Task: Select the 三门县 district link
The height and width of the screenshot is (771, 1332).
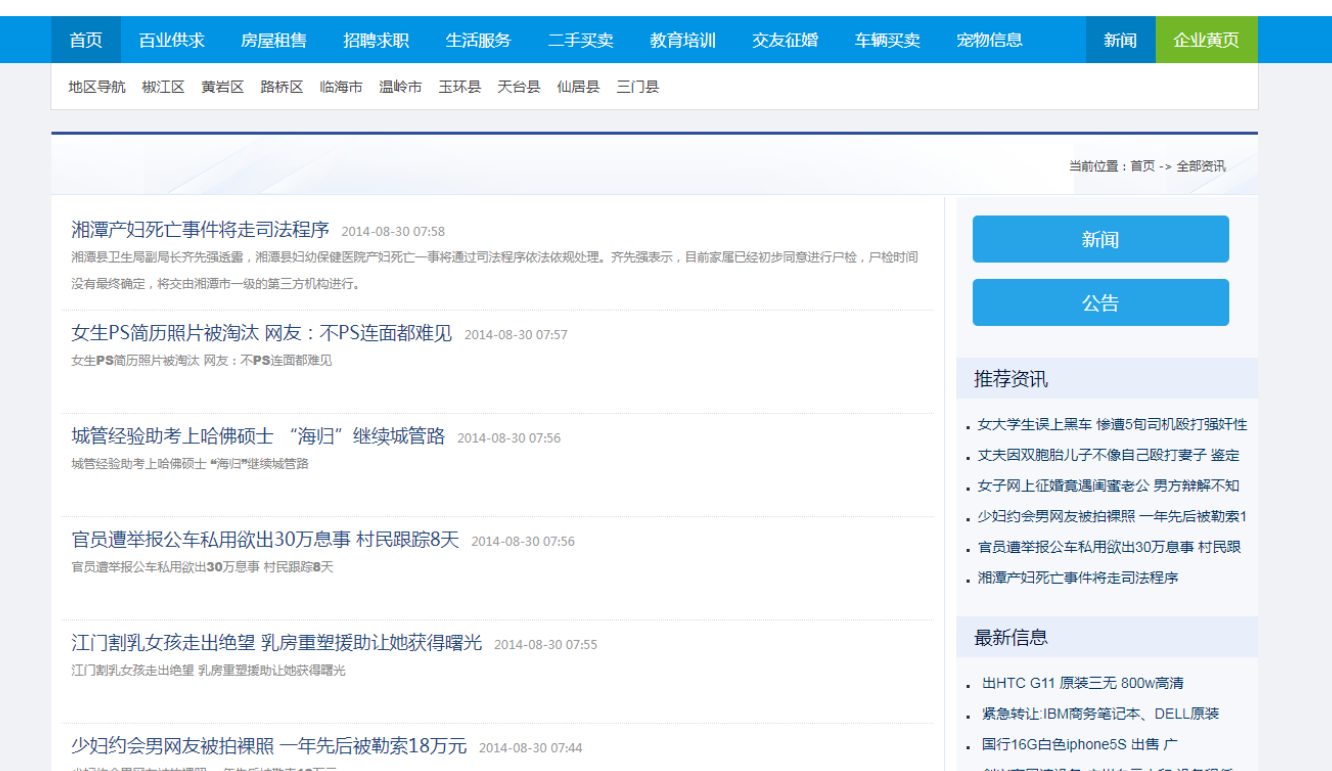Action: [x=636, y=87]
